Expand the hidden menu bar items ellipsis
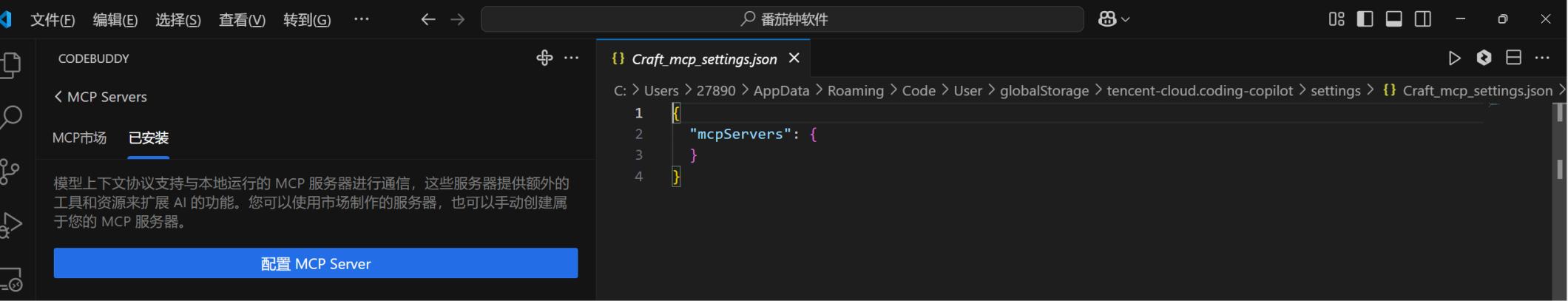This screenshot has height=301, width=1568. (x=361, y=19)
